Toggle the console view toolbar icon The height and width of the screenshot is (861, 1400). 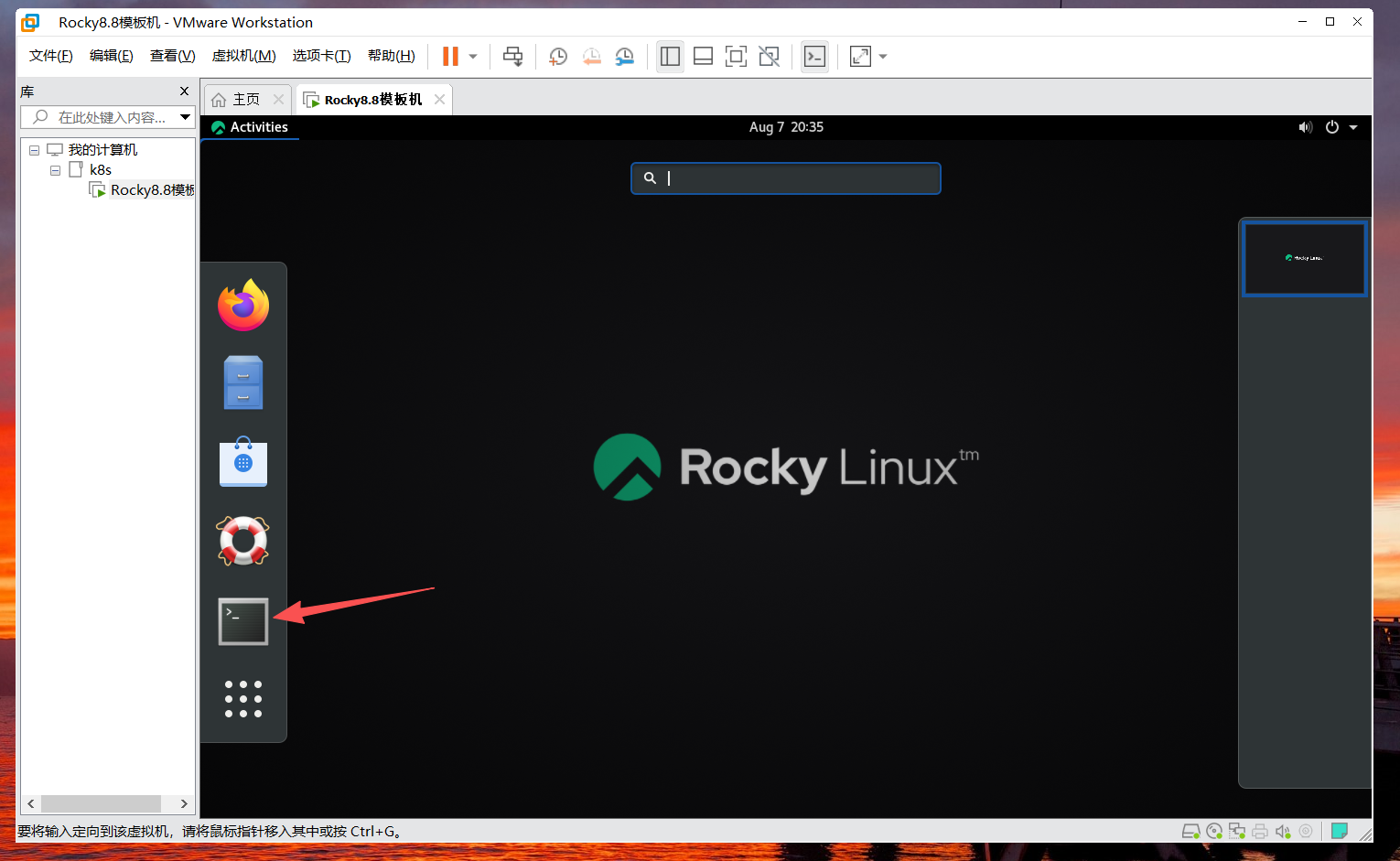tap(814, 57)
